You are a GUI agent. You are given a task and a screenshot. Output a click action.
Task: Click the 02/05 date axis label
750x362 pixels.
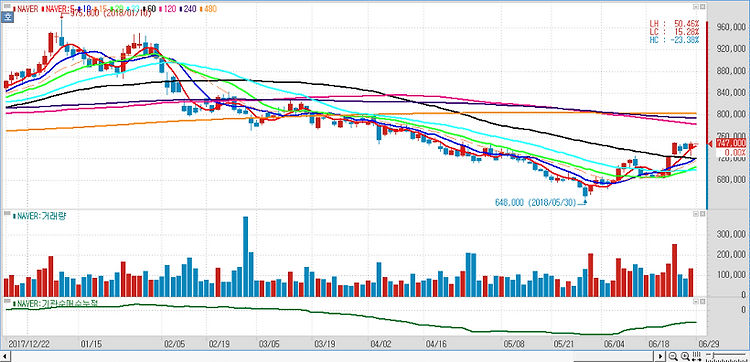[x=174, y=344]
